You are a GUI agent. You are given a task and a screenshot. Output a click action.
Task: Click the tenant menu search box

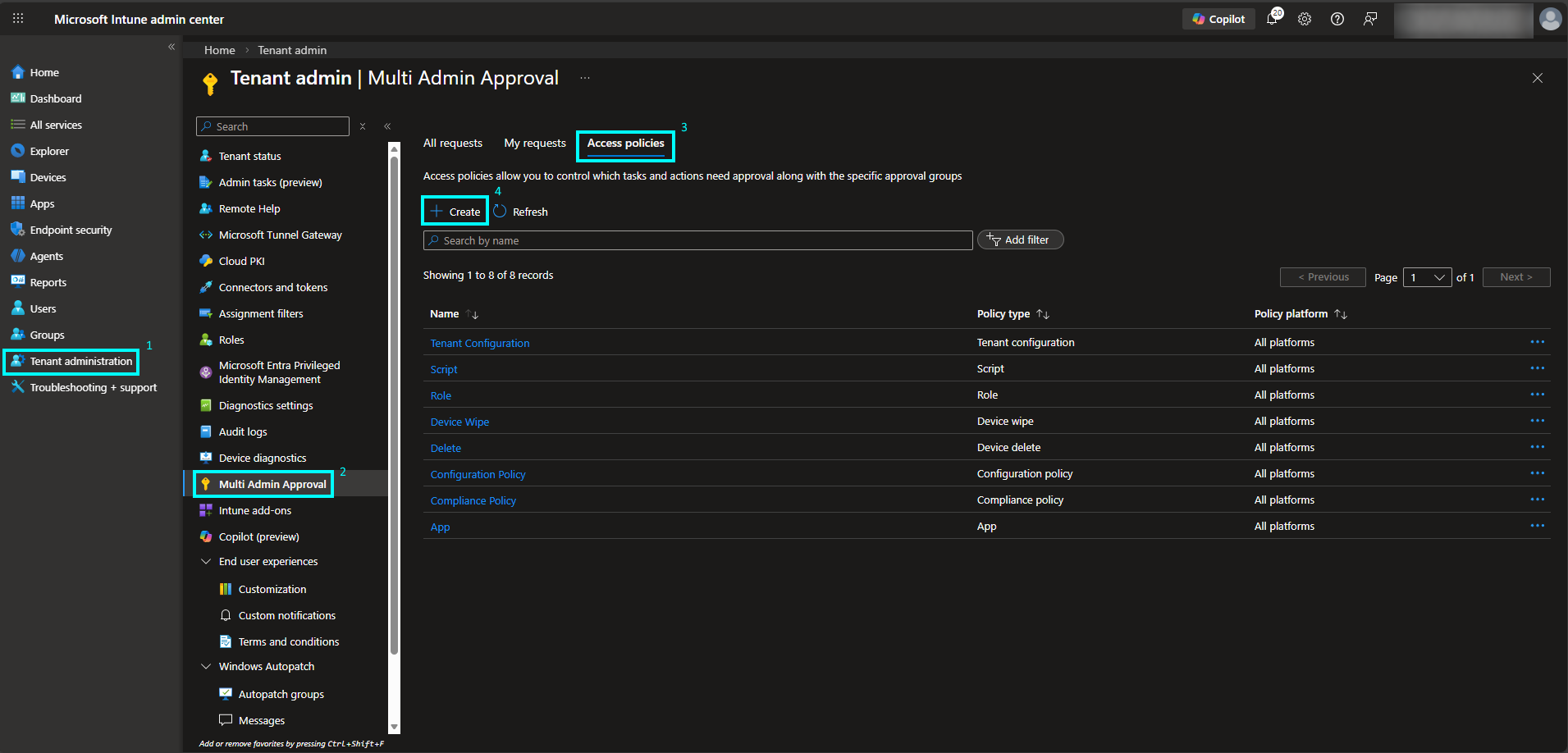pyautogui.click(x=273, y=126)
